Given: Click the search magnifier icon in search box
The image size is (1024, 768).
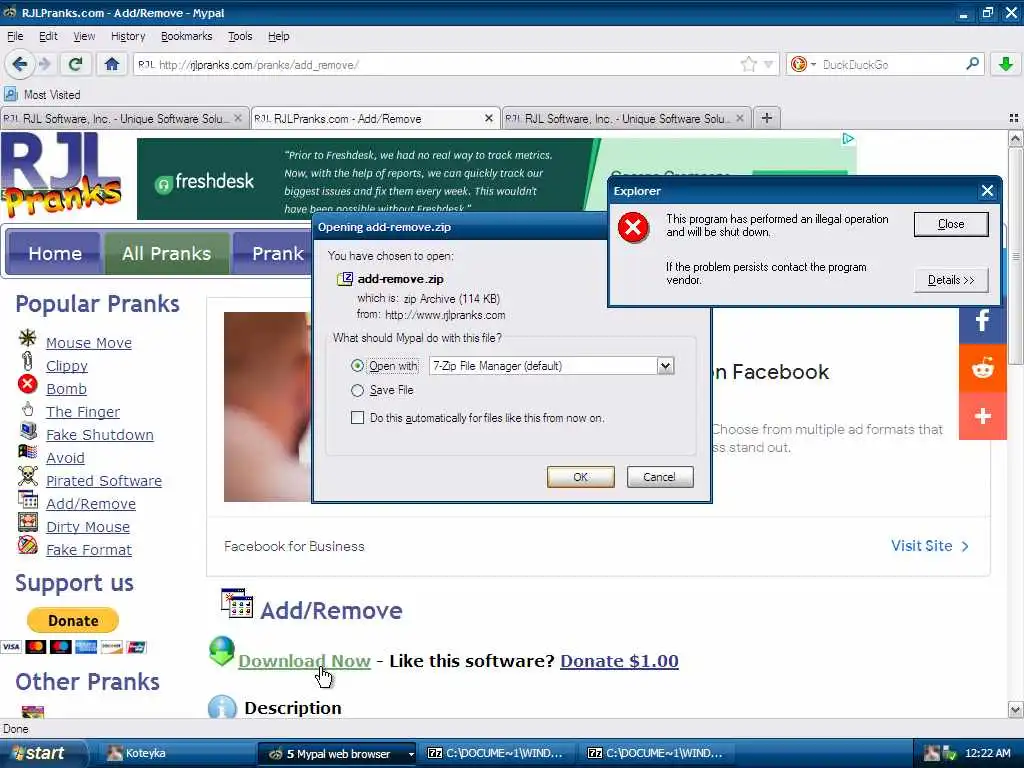Looking at the screenshot, I should (972, 64).
